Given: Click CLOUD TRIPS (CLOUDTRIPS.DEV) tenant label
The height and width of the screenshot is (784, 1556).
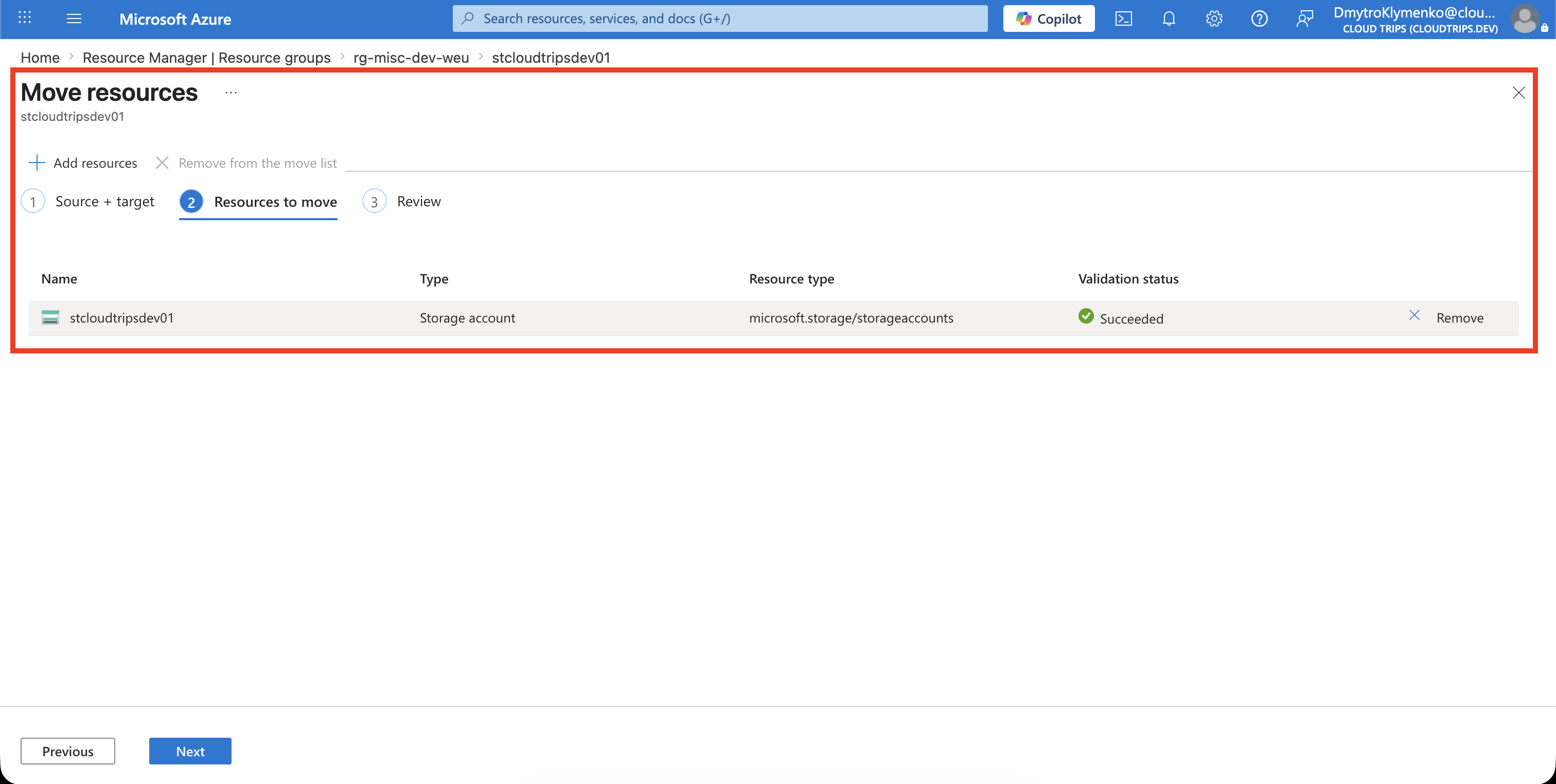Looking at the screenshot, I should click(x=1420, y=28).
